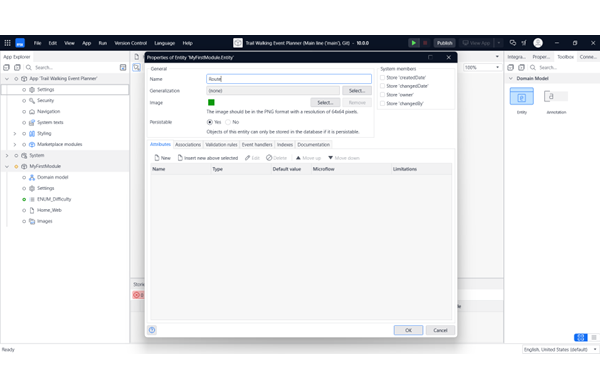
Task: Select Persistable Yes radio button
Action: [x=210, y=122]
